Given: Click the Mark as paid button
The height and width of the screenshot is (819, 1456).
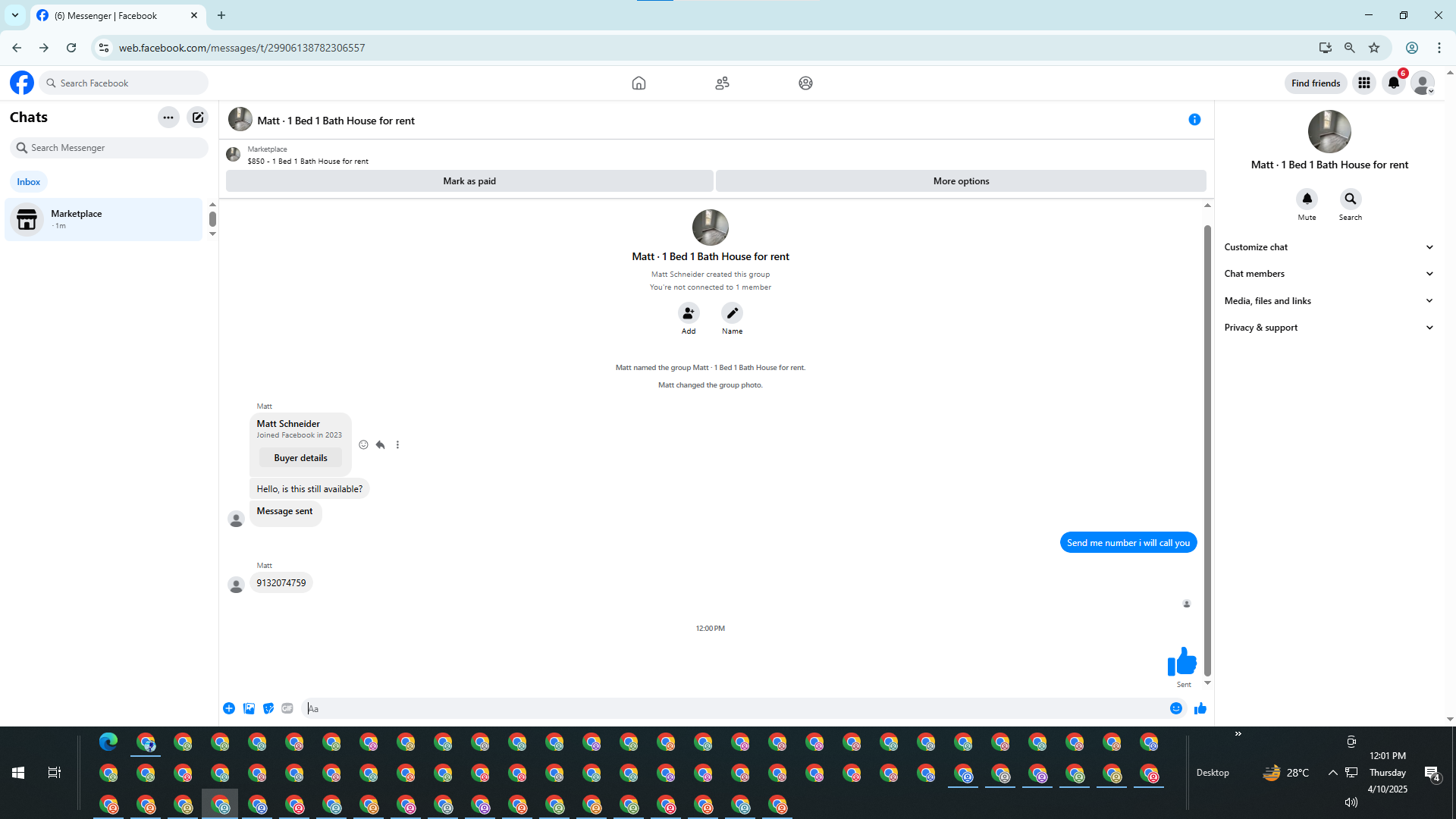Looking at the screenshot, I should click(x=469, y=181).
